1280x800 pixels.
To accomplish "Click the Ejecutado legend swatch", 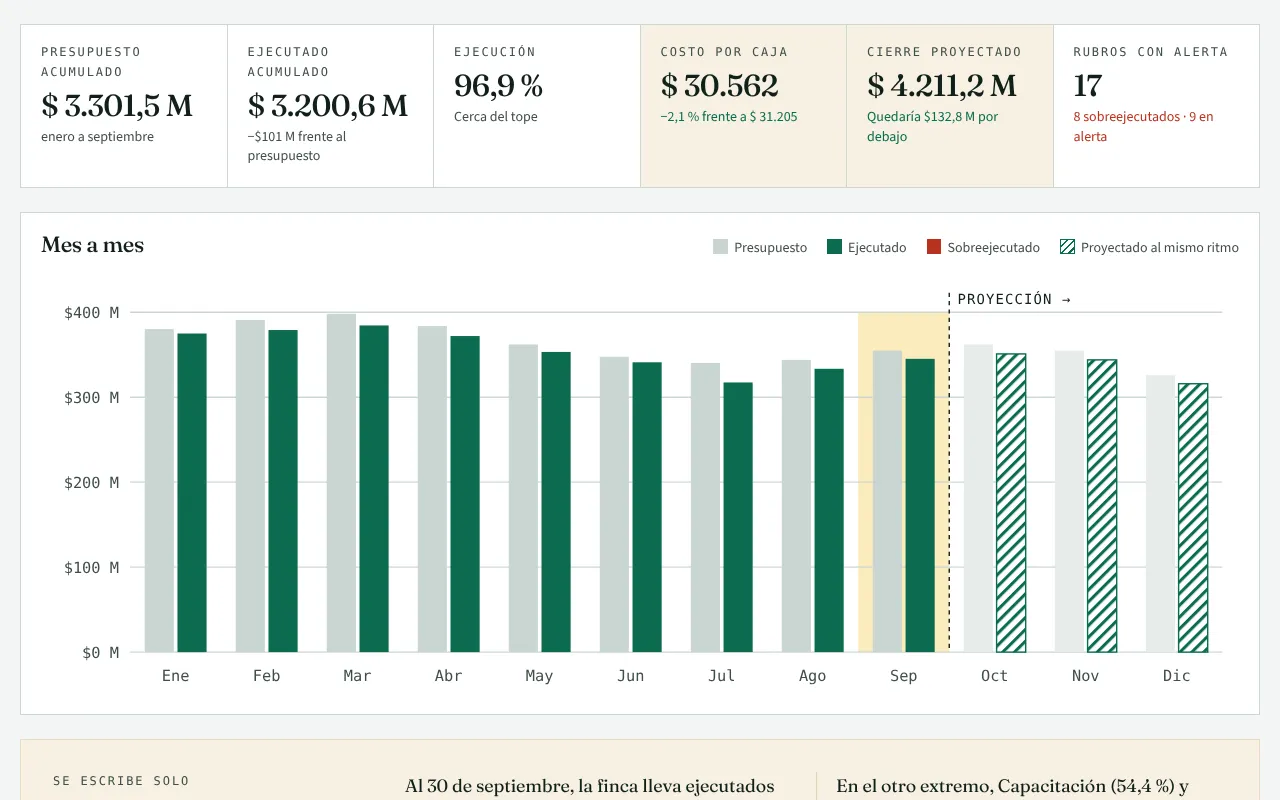I will click(834, 247).
